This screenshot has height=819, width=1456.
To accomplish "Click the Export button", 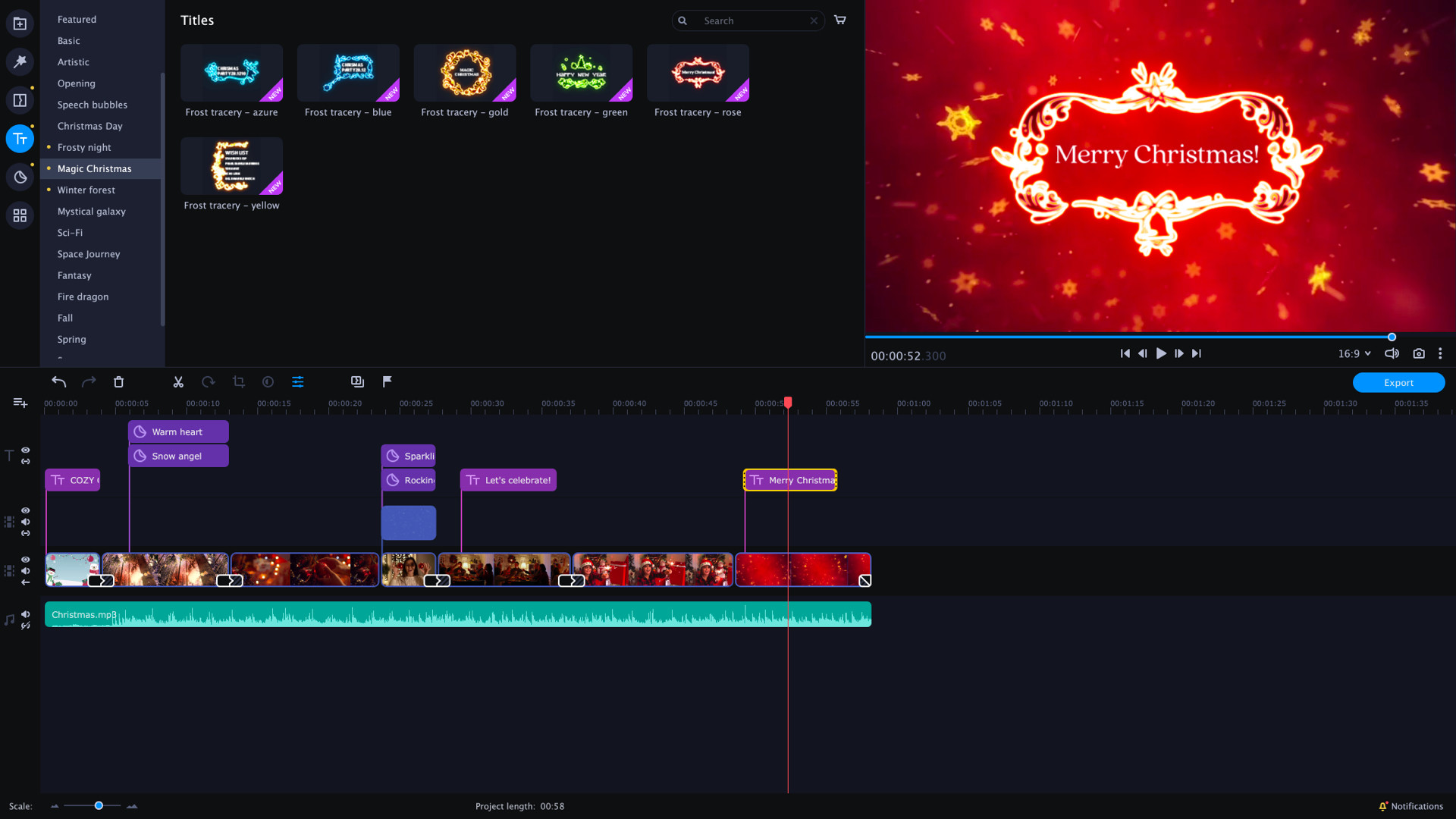I will point(1398,382).
